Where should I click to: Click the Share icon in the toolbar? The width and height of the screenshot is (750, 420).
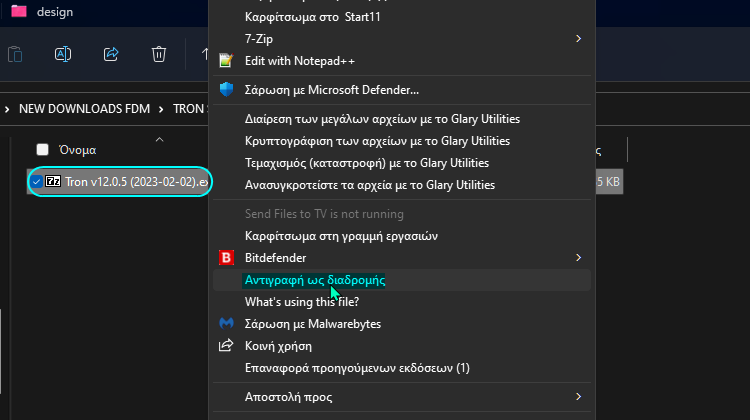click(111, 54)
